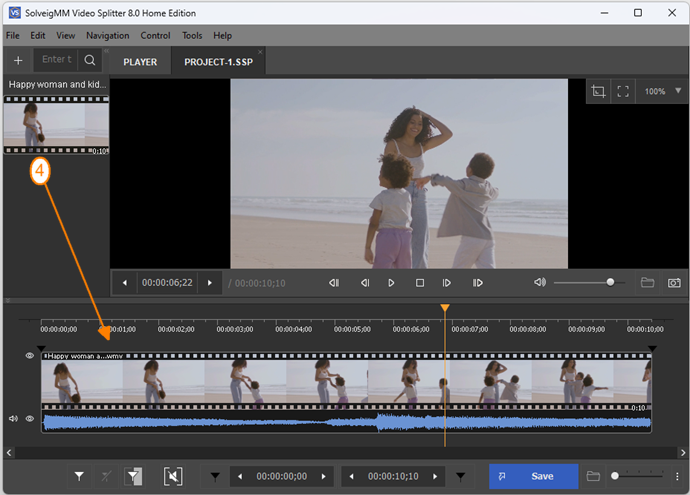Start playback with the play button
The image size is (690, 495).
tap(391, 283)
